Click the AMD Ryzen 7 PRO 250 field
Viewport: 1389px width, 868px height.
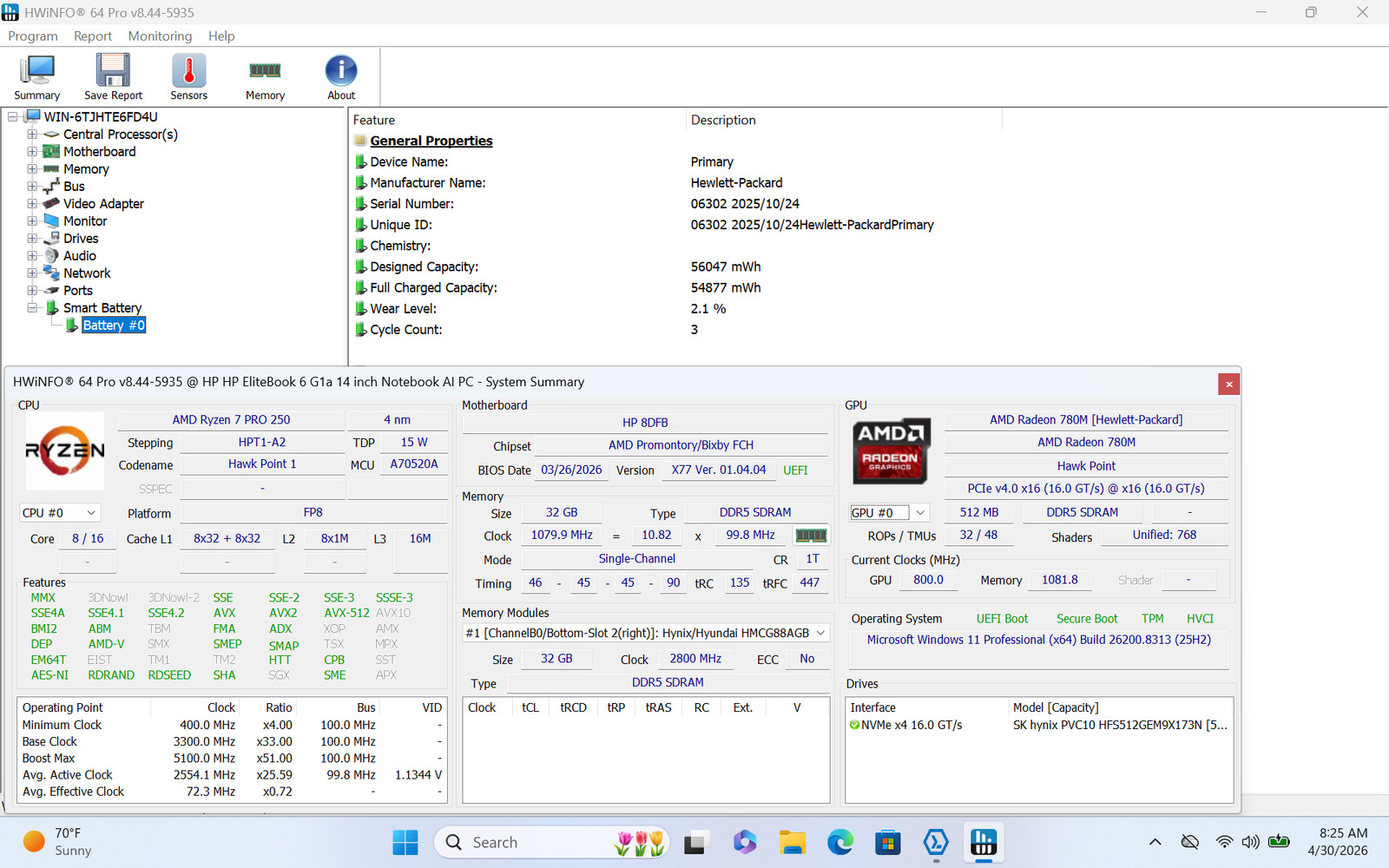[x=231, y=420]
